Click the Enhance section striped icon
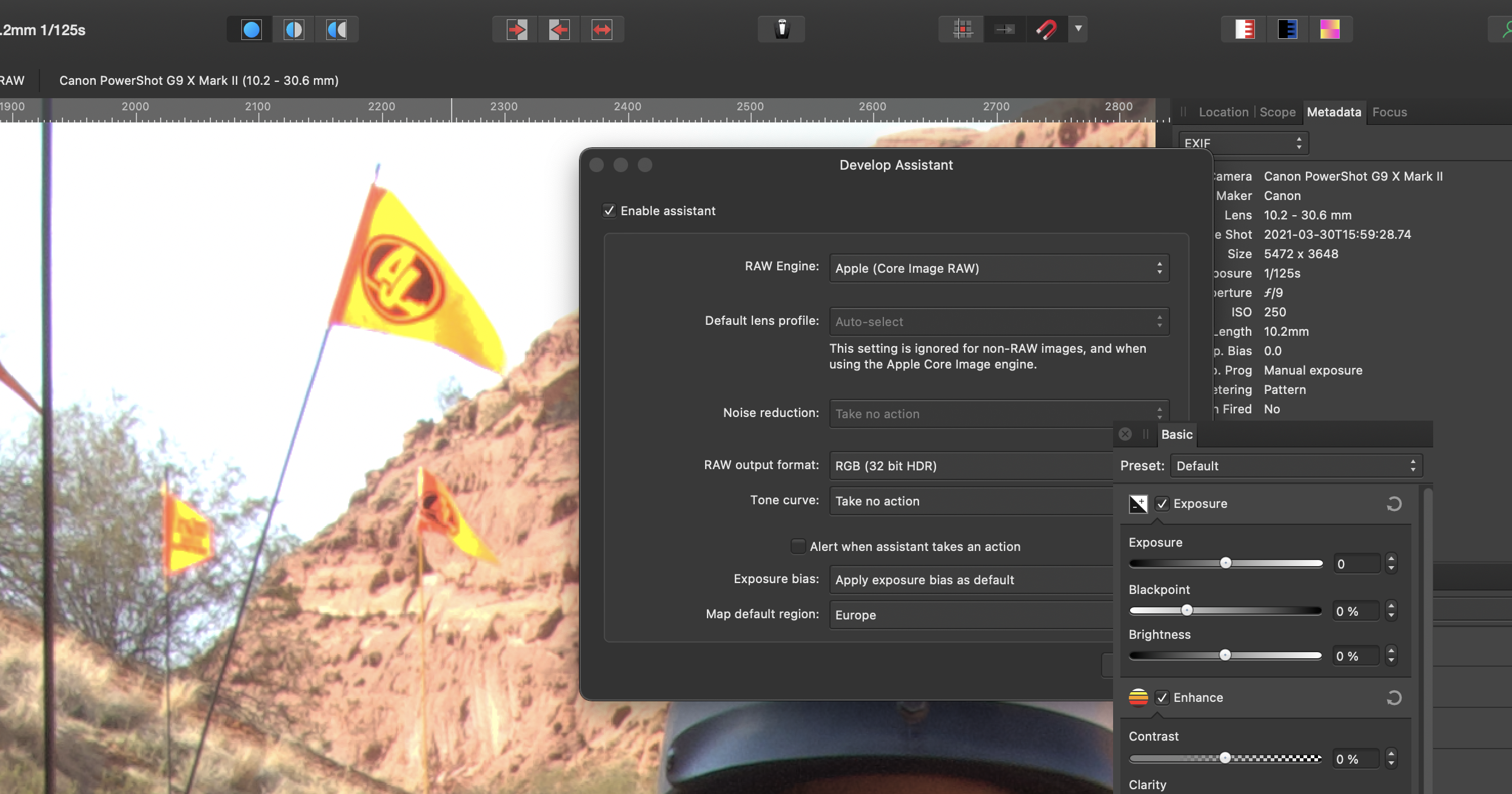 pos(1138,698)
